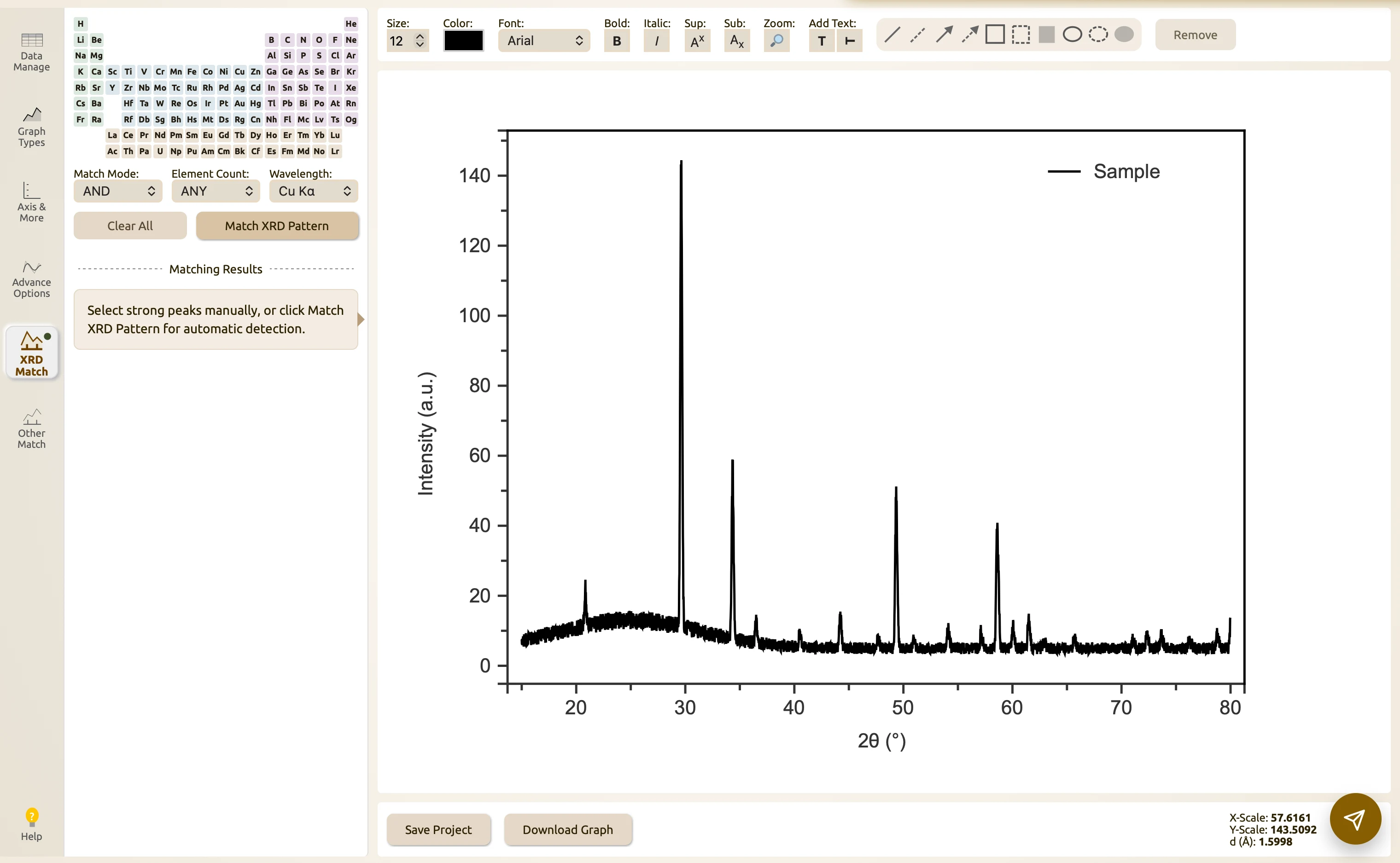This screenshot has height=863, width=1400.
Task: Toggle element Al in periodic table
Action: pyautogui.click(x=272, y=56)
